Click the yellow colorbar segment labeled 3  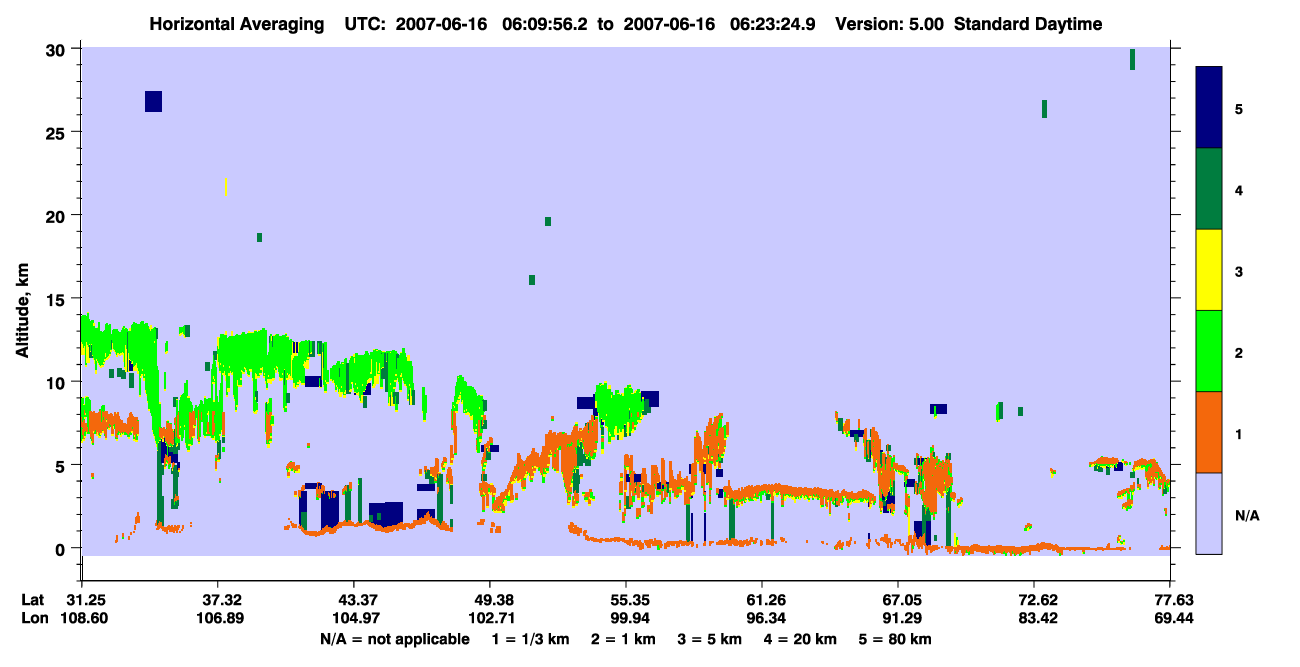coord(1209,270)
